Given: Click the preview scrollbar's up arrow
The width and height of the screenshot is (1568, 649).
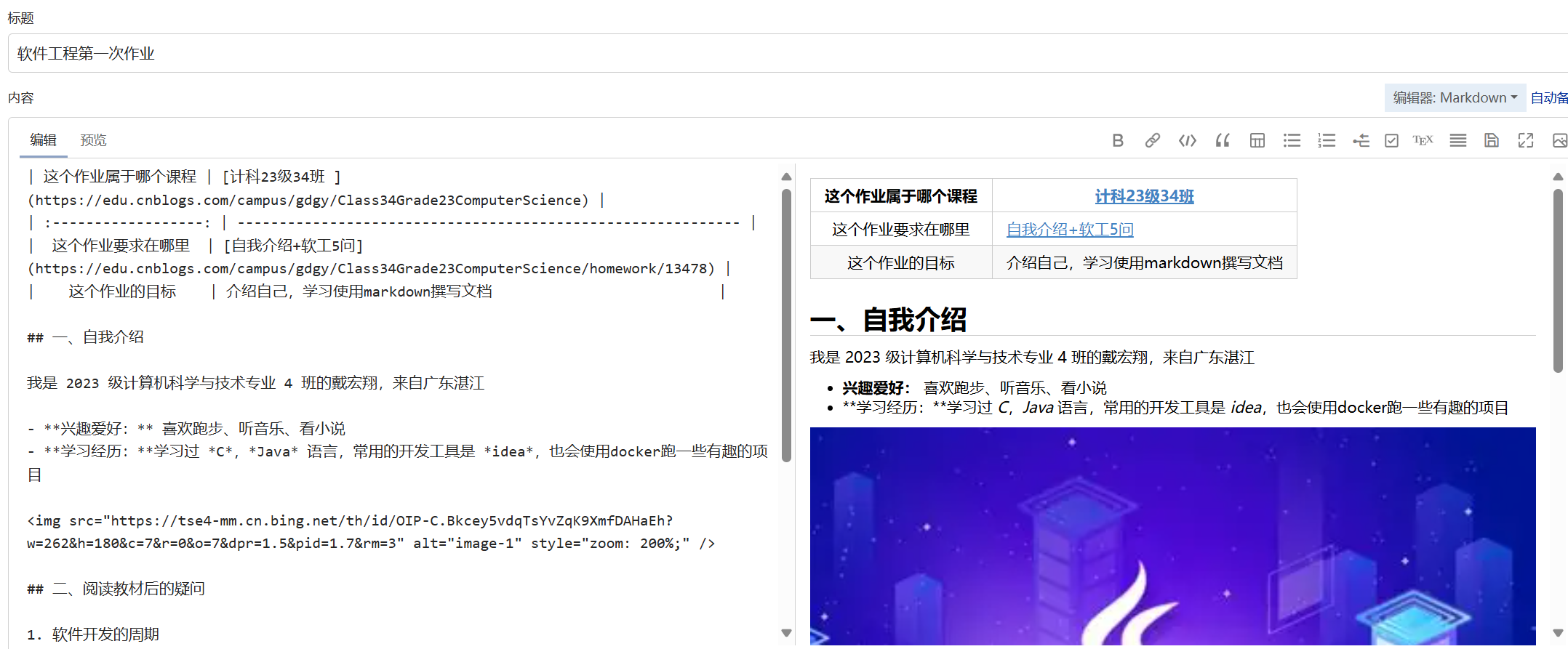Looking at the screenshot, I should (1558, 177).
